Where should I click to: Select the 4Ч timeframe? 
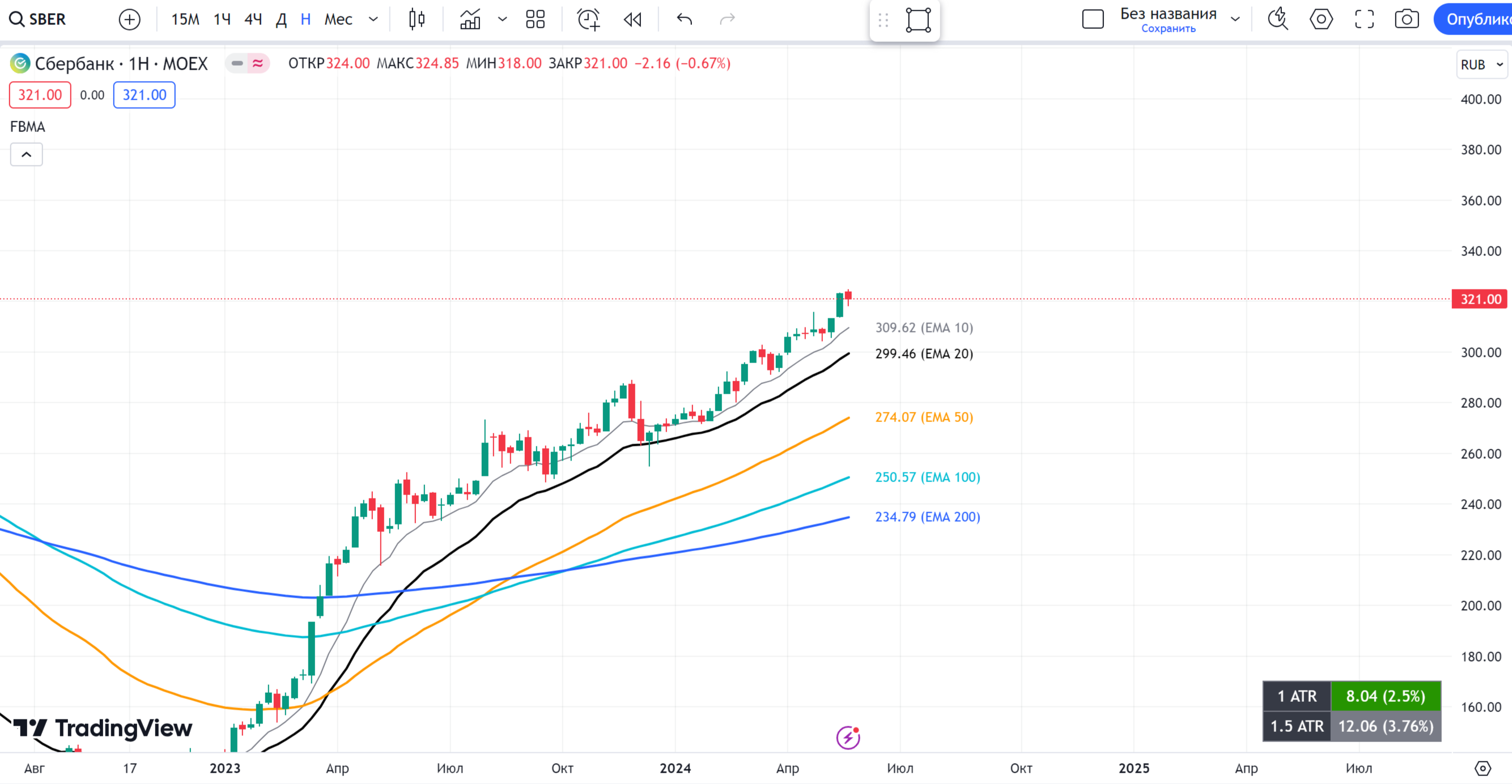click(253, 19)
